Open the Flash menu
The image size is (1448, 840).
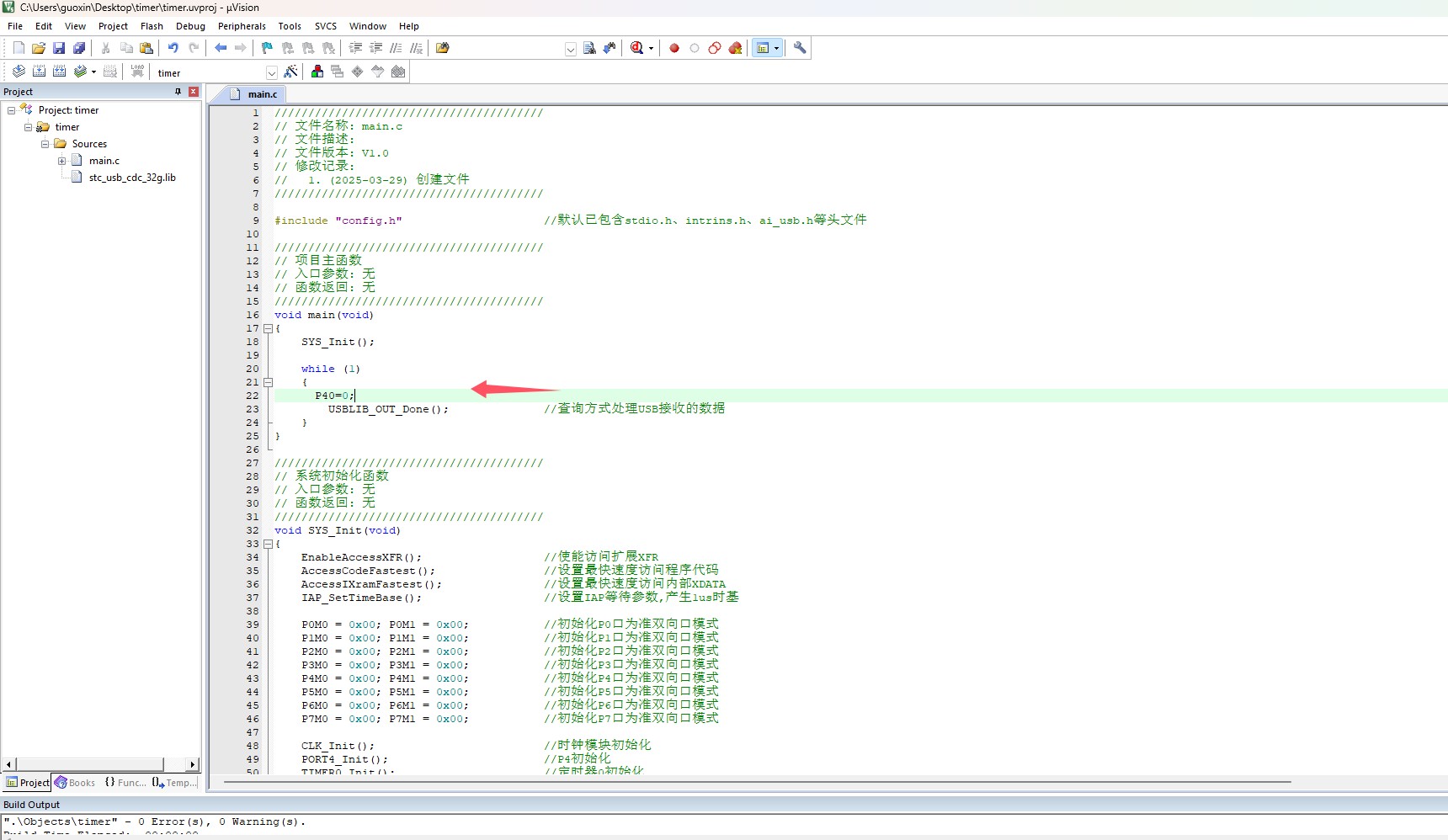pyautogui.click(x=152, y=26)
